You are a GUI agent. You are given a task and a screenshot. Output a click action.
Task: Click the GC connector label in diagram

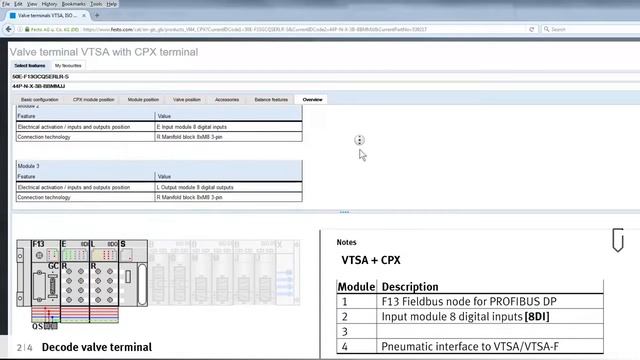tap(53, 266)
